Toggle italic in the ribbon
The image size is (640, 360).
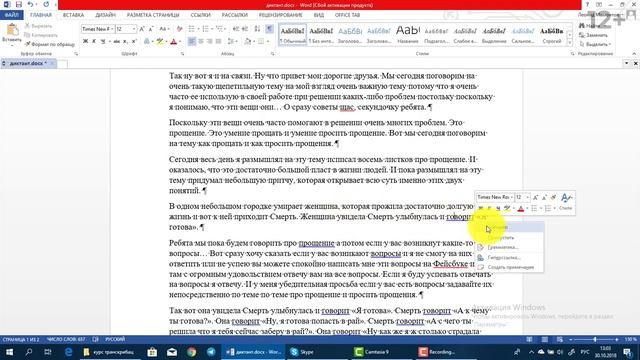click(x=94, y=41)
